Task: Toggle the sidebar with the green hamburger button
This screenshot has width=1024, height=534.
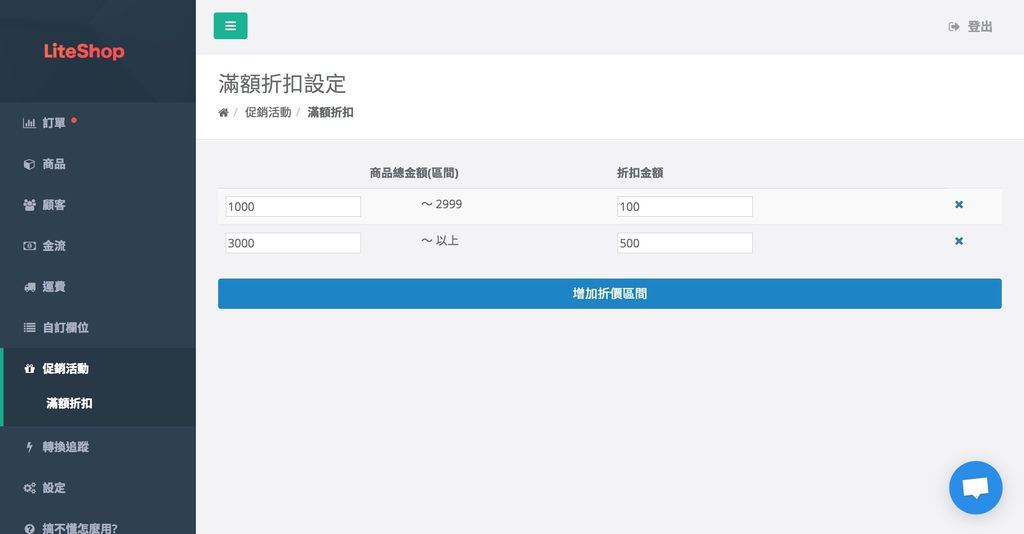Action: point(230,25)
